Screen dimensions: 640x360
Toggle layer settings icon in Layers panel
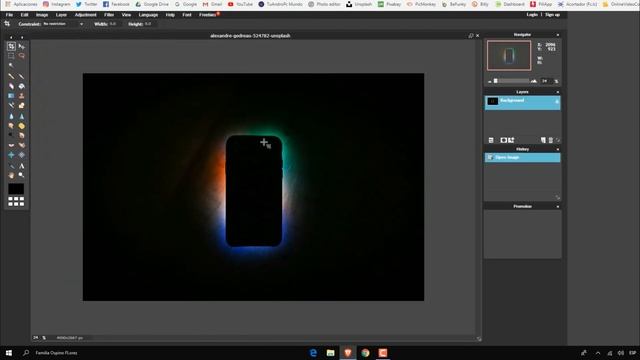click(x=491, y=140)
